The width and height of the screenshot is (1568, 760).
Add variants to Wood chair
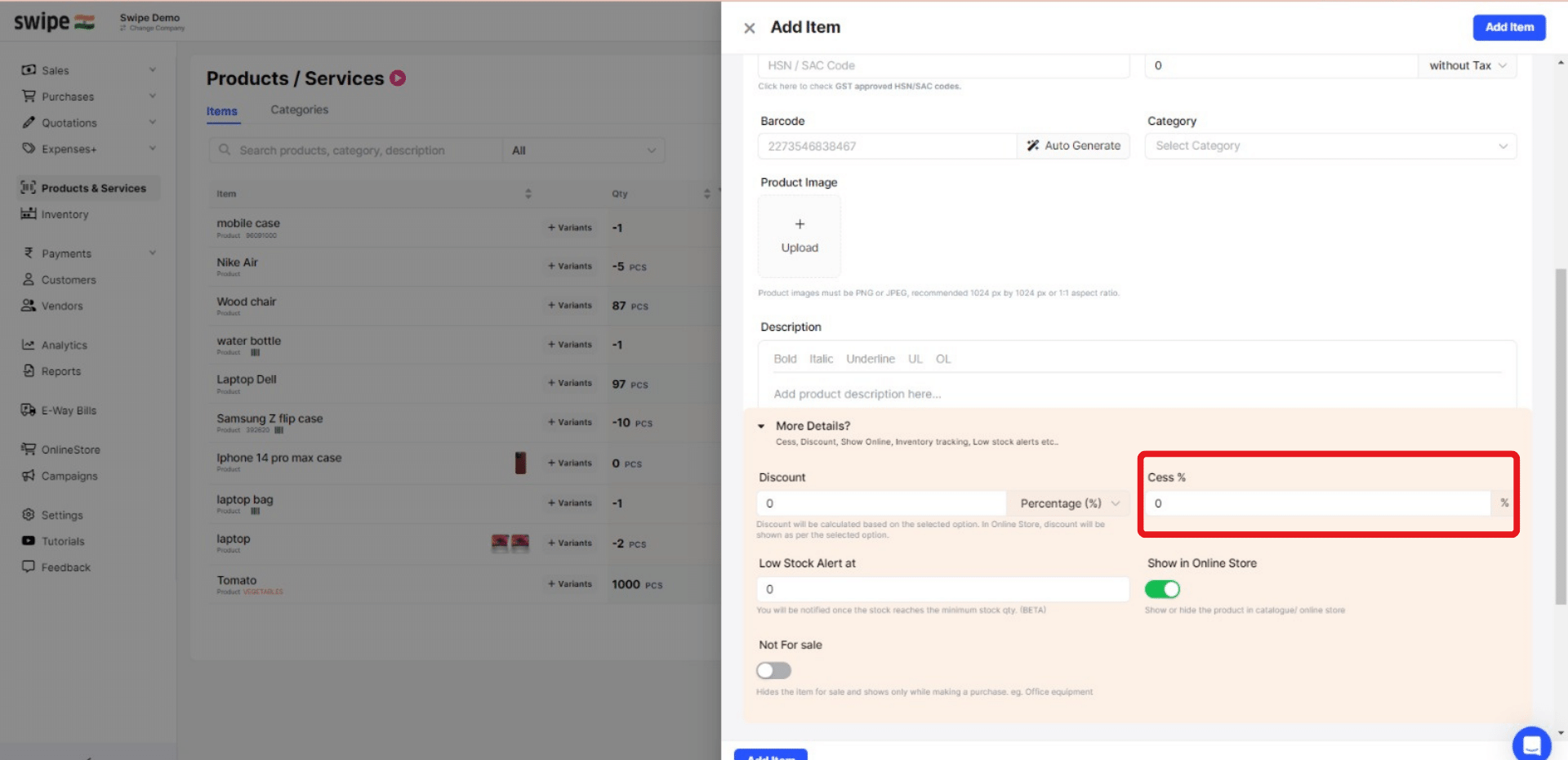[x=570, y=306]
